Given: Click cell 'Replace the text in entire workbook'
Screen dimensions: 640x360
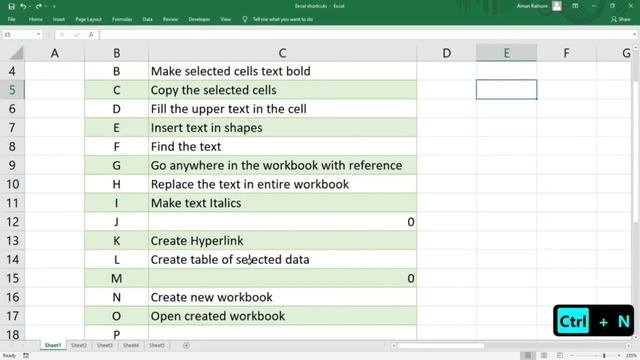Looking at the screenshot, I should [x=282, y=184].
